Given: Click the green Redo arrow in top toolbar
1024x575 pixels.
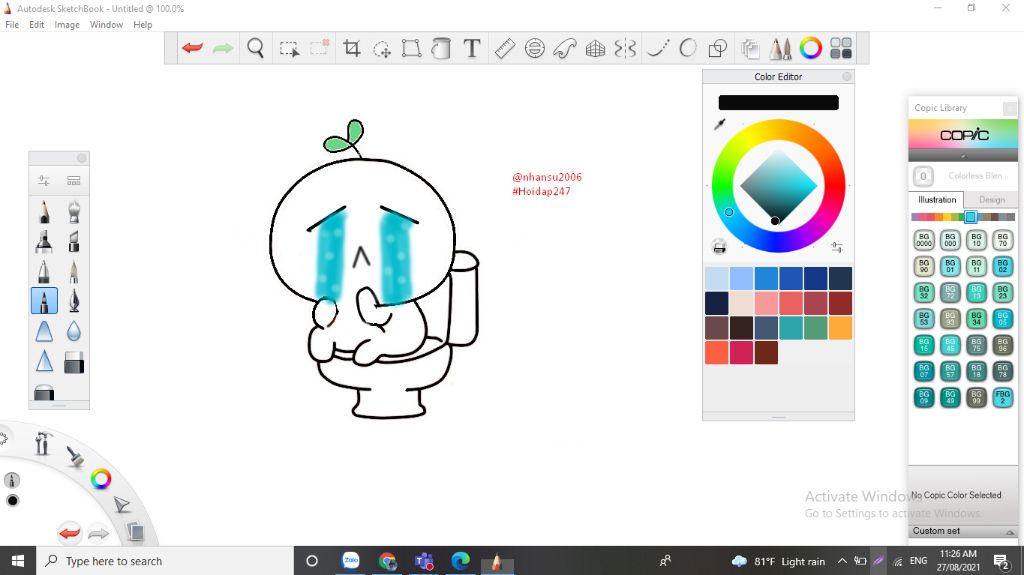Looking at the screenshot, I should tap(223, 48).
